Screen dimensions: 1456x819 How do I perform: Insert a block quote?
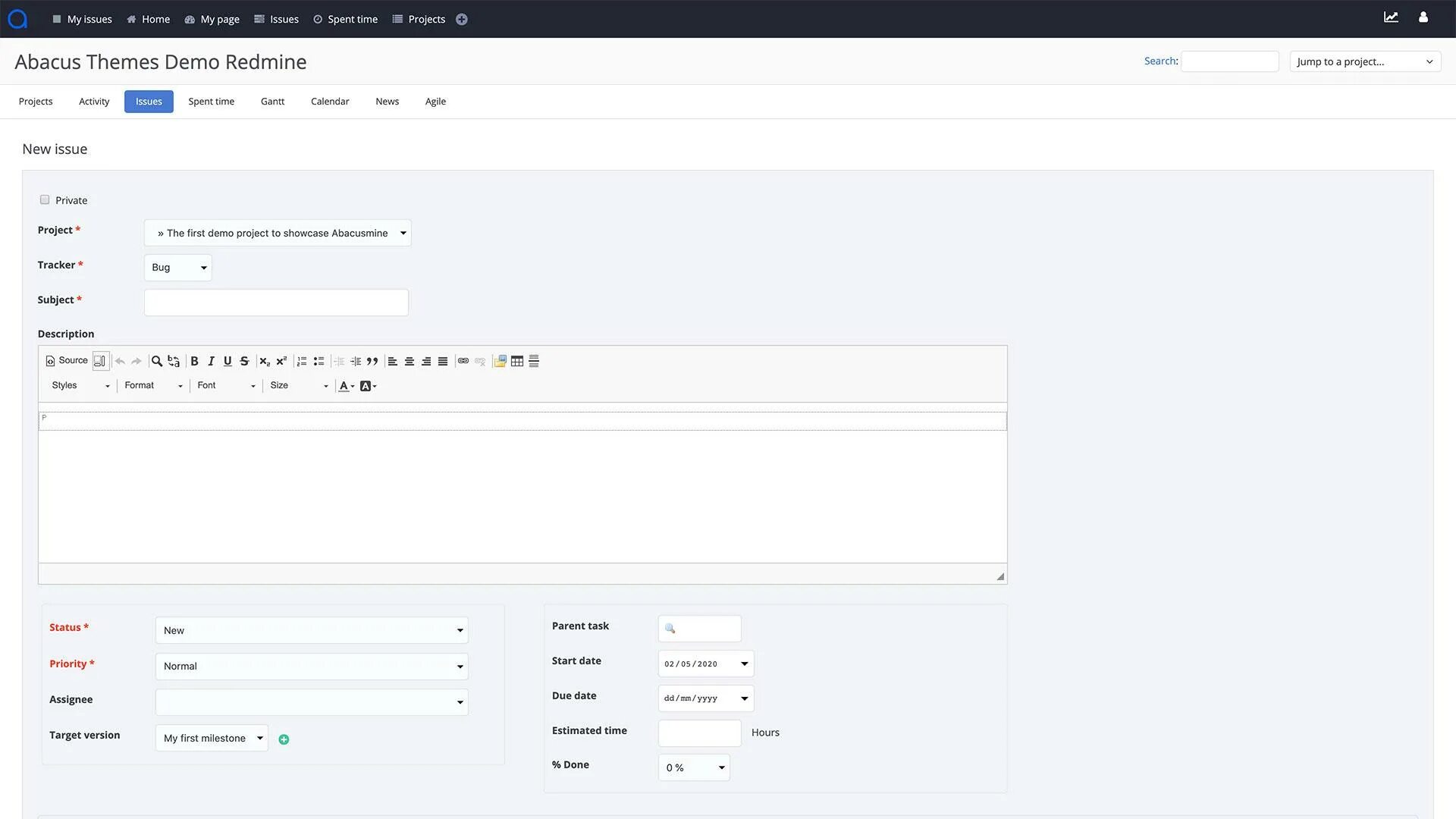coord(372,361)
